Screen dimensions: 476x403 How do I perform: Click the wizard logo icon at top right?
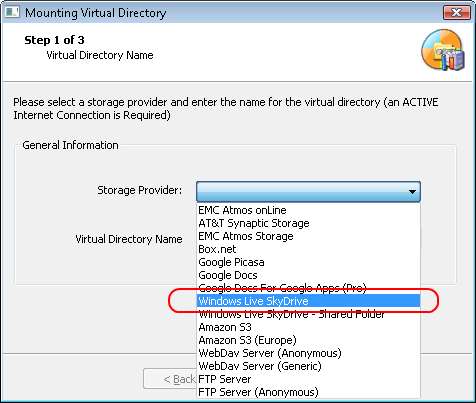[443, 50]
